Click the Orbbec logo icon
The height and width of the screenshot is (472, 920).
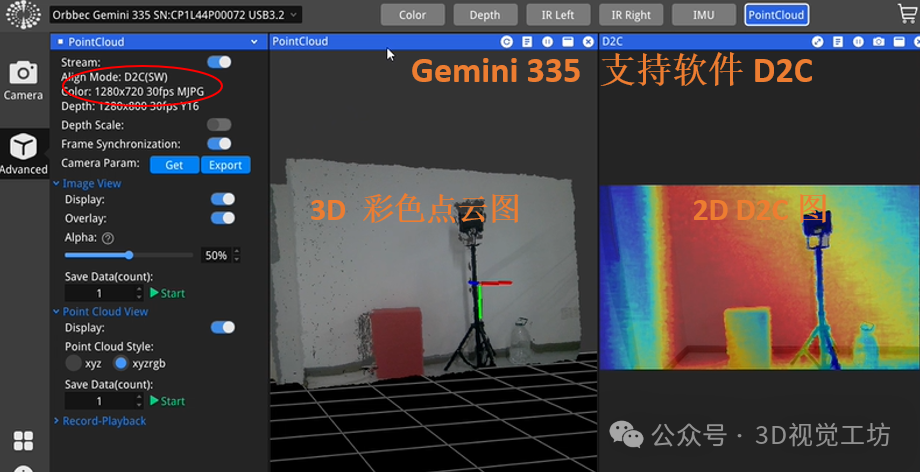pyautogui.click(x=23, y=15)
